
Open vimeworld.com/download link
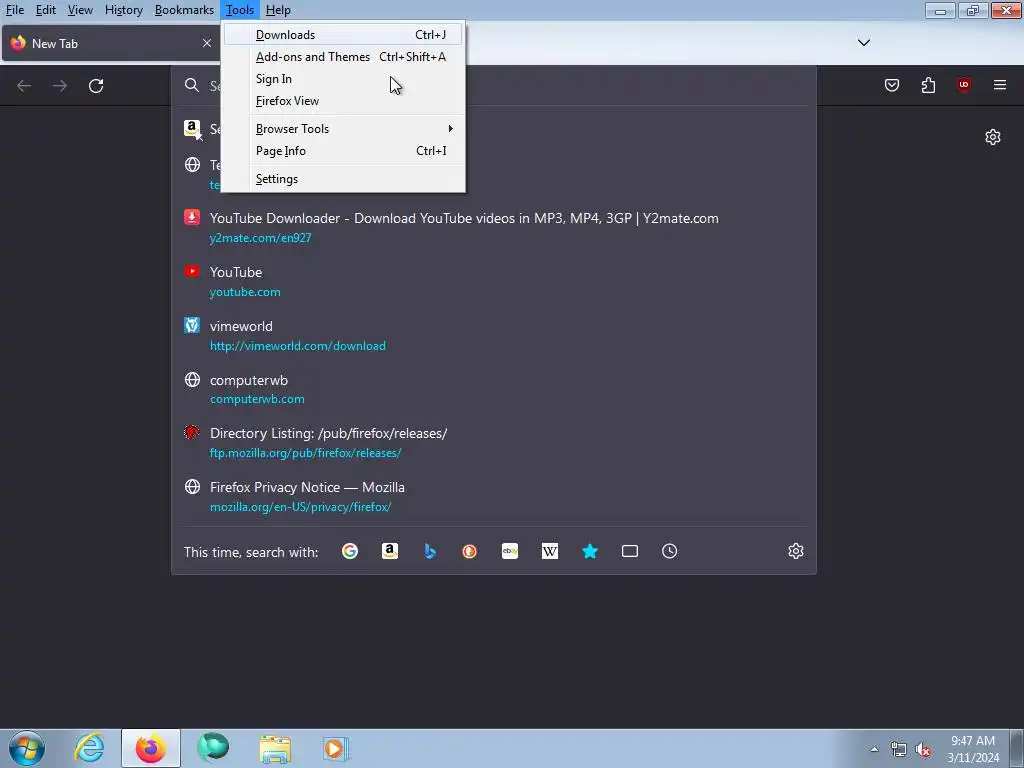point(297,345)
